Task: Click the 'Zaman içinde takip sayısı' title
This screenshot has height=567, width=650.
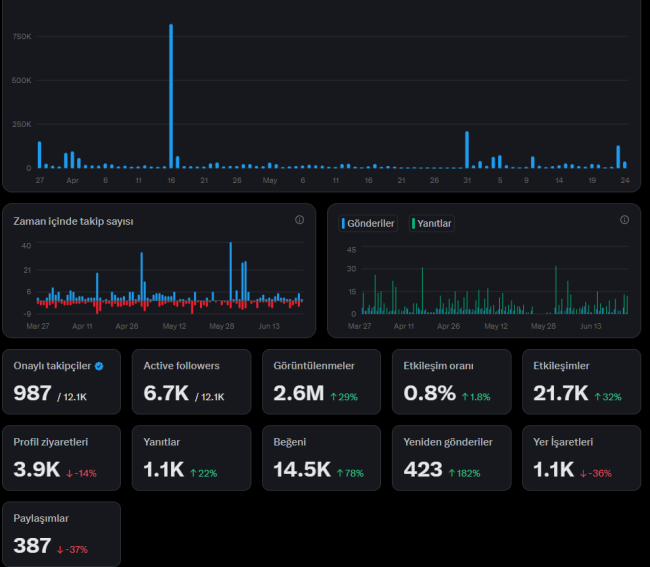Action: tap(73, 221)
